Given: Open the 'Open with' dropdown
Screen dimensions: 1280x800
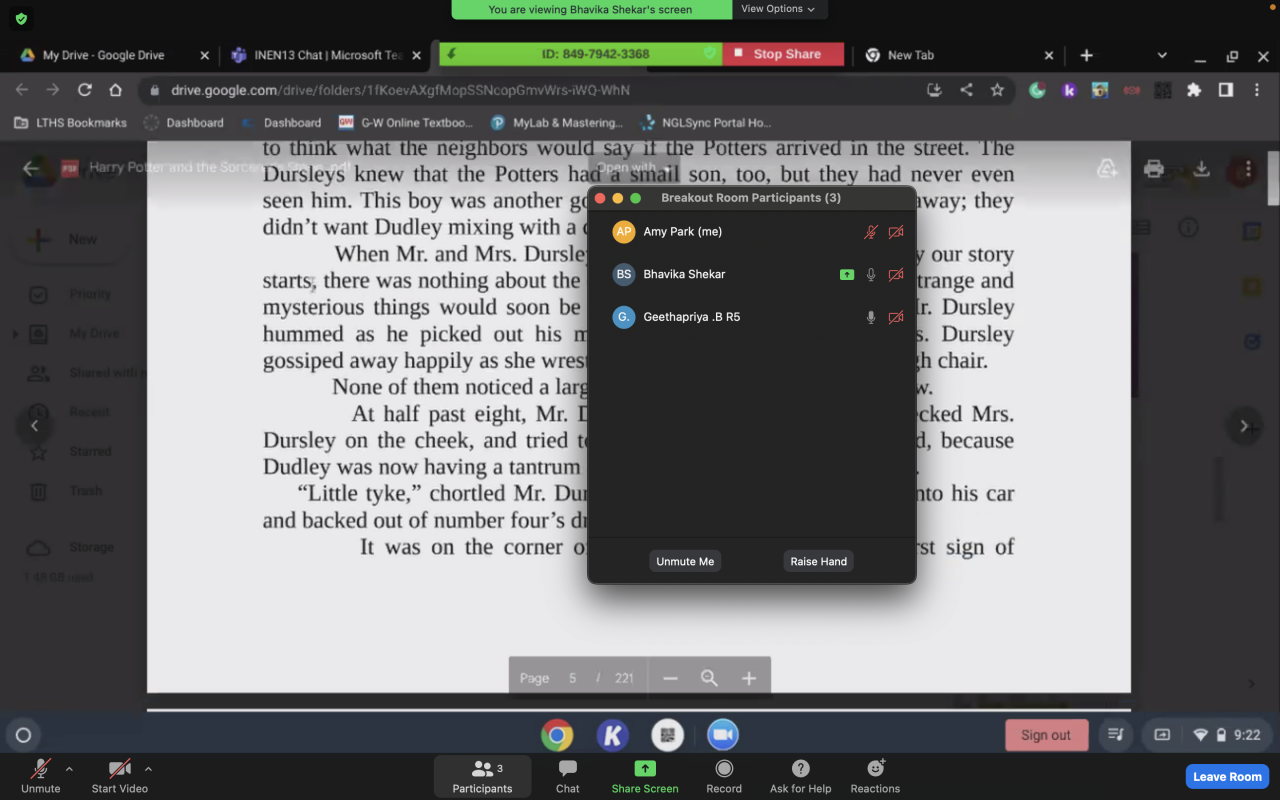Looking at the screenshot, I should point(632,168).
